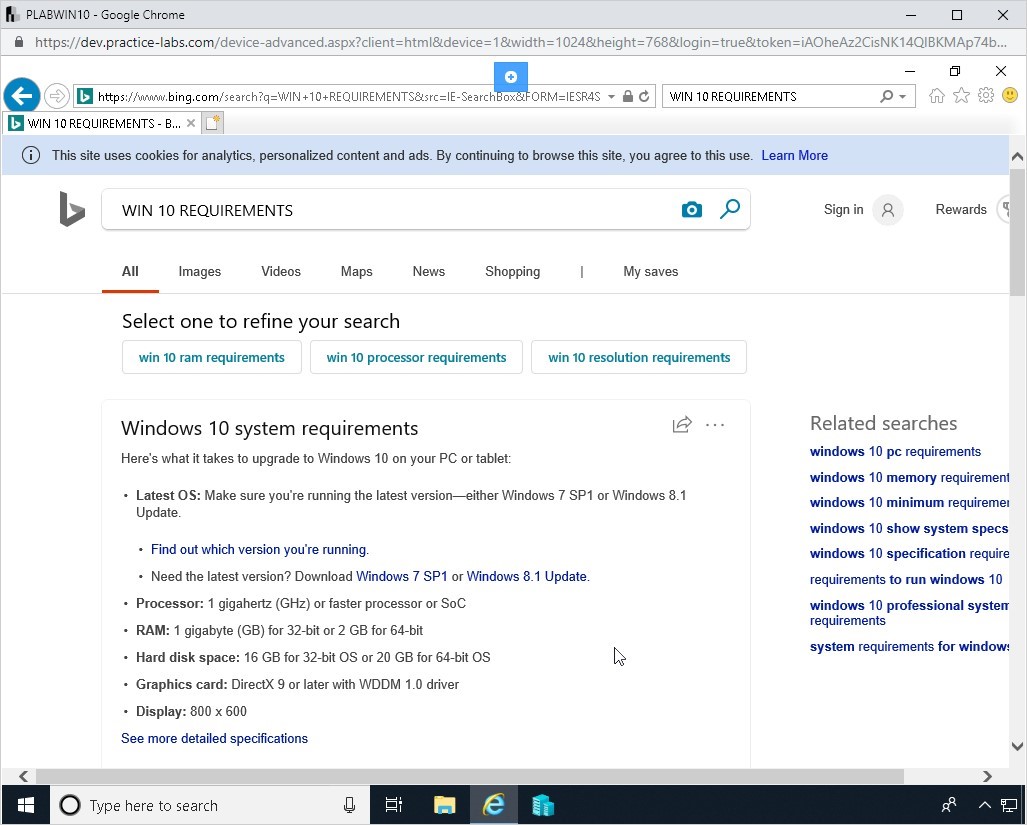Screen dimensions: 1027x825
Task: Click the smiley feedback icon
Action: click(x=1011, y=96)
